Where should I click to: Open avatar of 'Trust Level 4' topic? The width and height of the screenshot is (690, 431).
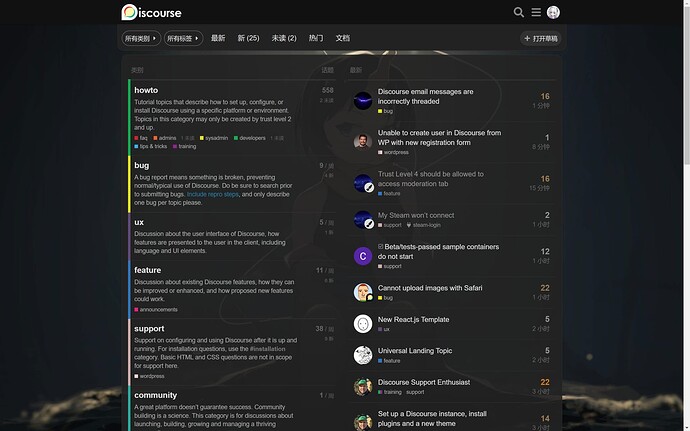tap(363, 183)
